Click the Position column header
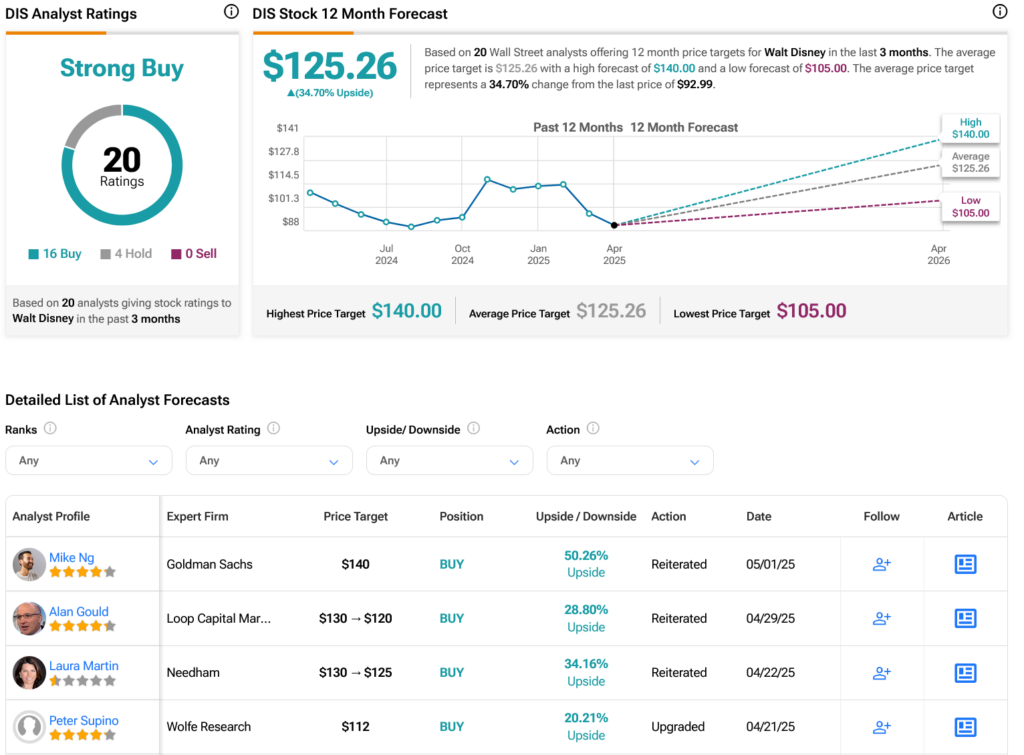1024x755 pixels. (x=461, y=516)
